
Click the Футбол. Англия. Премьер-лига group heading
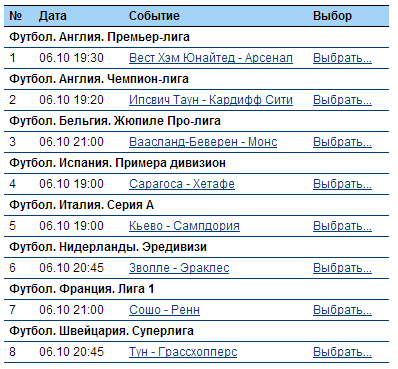(99, 37)
